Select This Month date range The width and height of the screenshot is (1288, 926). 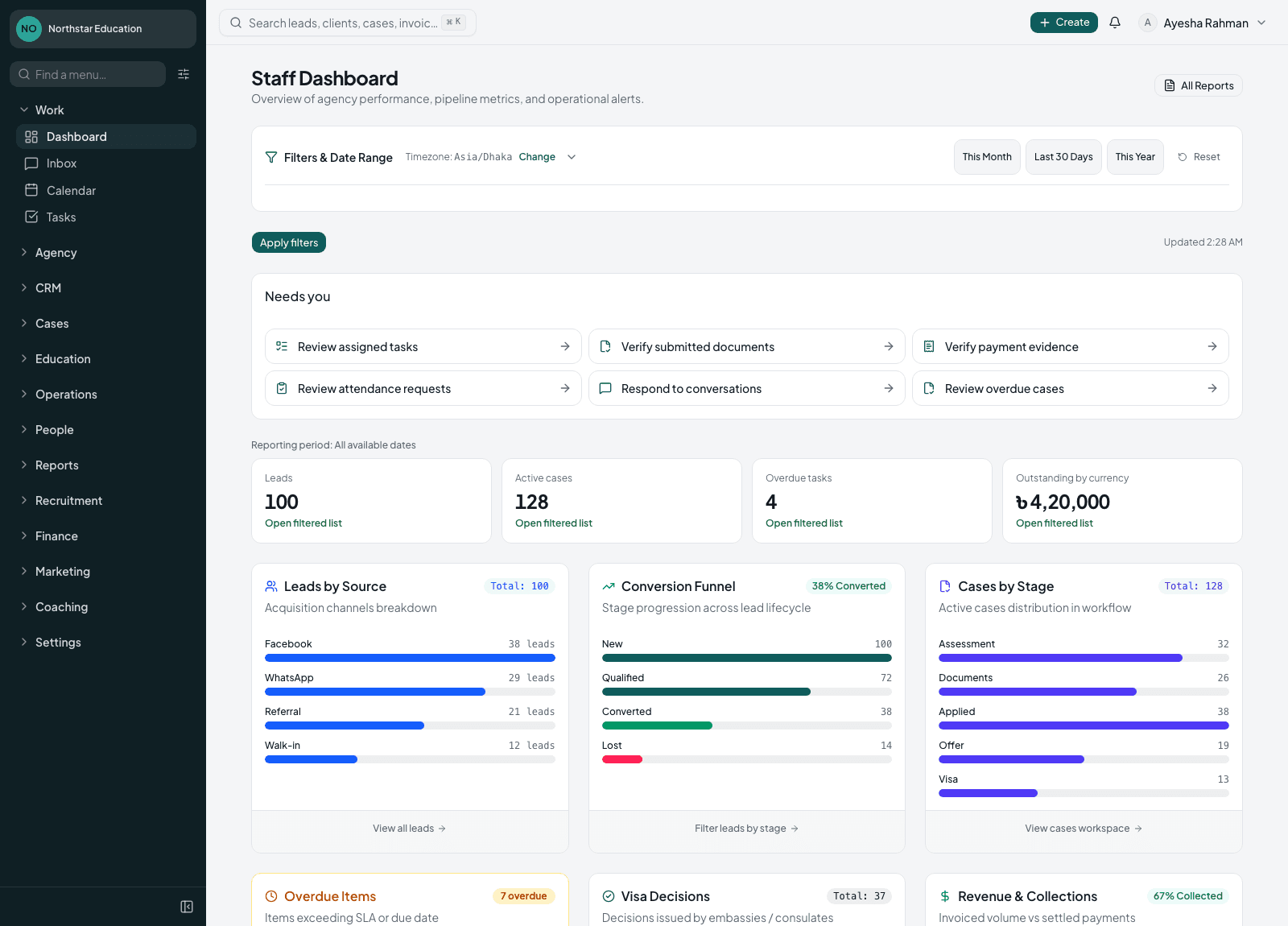coord(987,157)
